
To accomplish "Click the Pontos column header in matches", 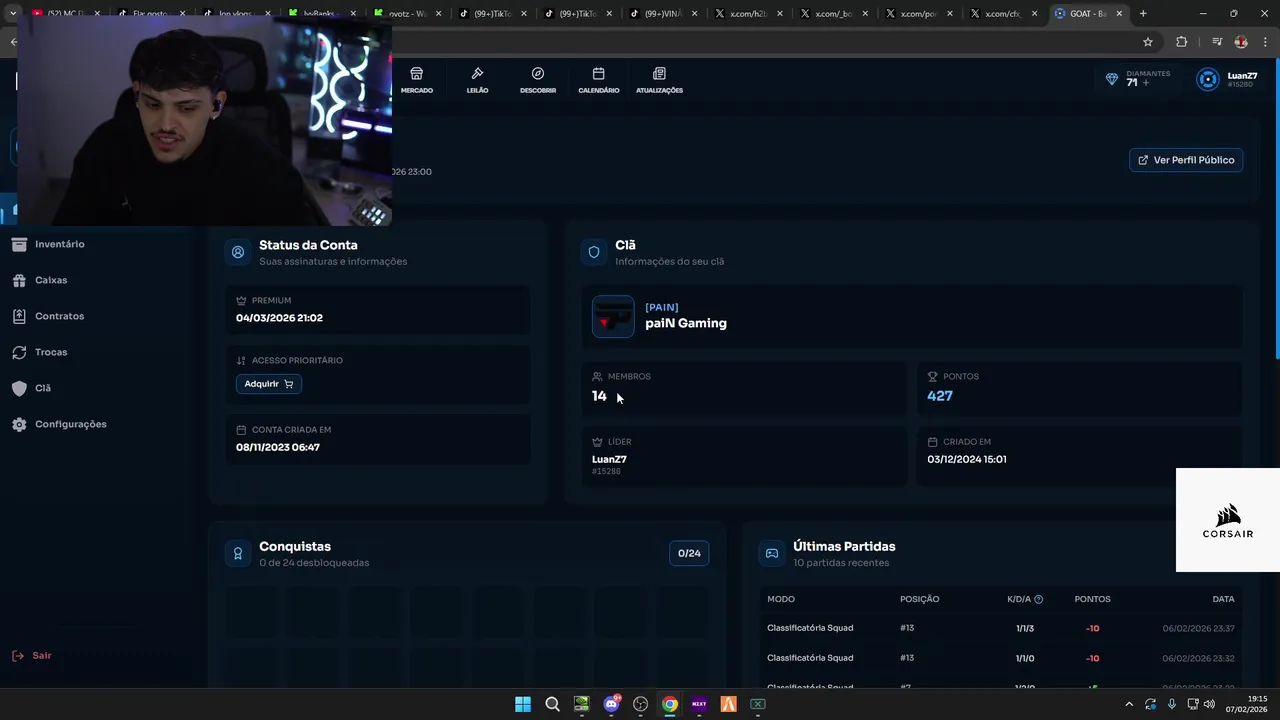I will click(1092, 599).
